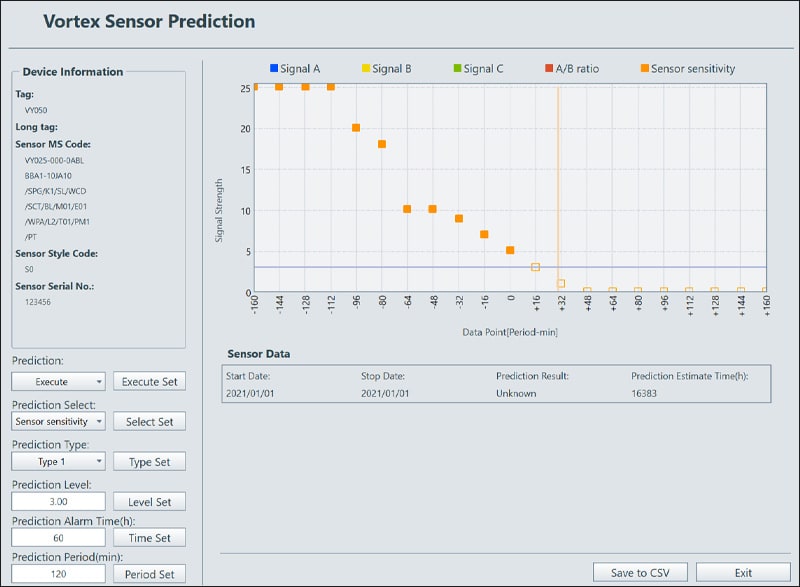The height and width of the screenshot is (587, 800).
Task: Click the Type Set button
Action: point(149,461)
